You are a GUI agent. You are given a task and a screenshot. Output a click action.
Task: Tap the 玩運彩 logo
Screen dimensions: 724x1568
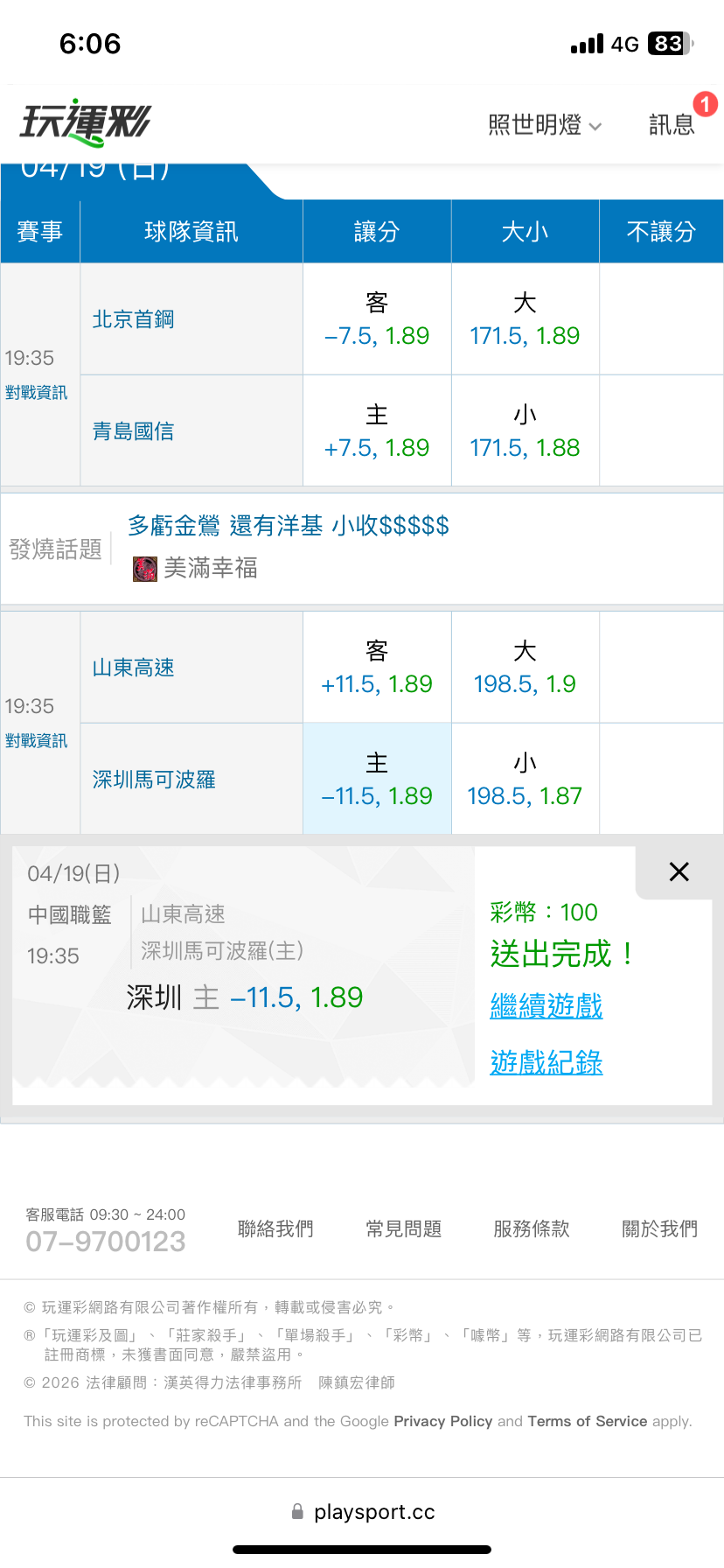86,122
